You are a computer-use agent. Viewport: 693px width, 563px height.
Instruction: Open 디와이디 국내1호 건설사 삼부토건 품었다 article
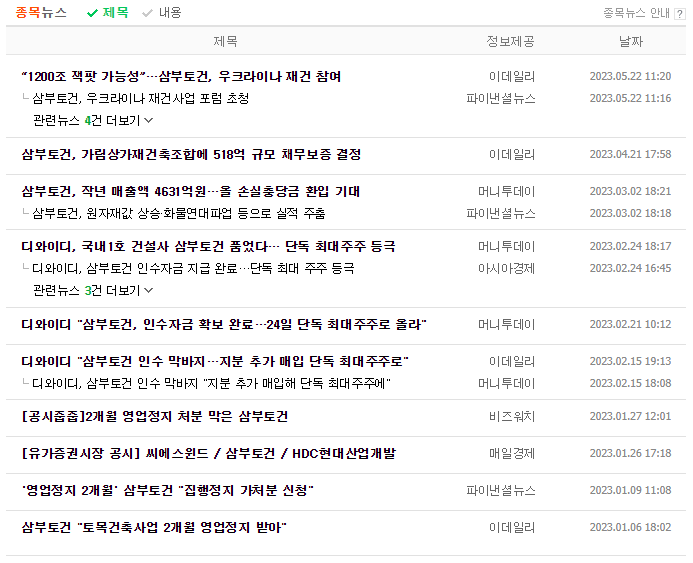[x=208, y=246]
